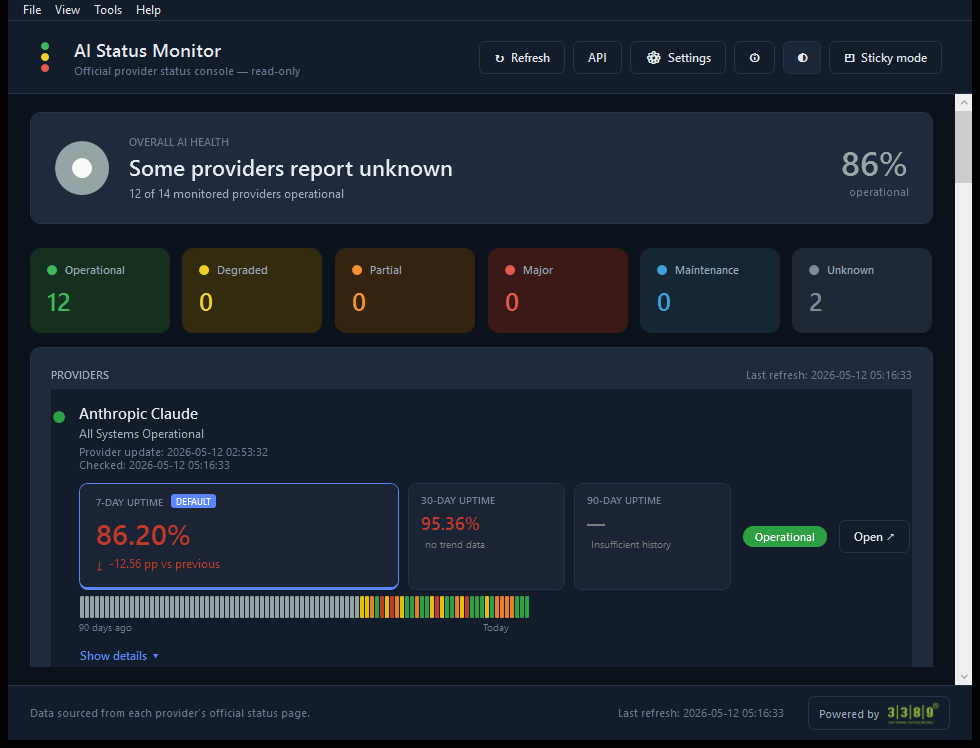Click the AI Status Monitor title
Viewport: 980px width, 748px height.
148,51
